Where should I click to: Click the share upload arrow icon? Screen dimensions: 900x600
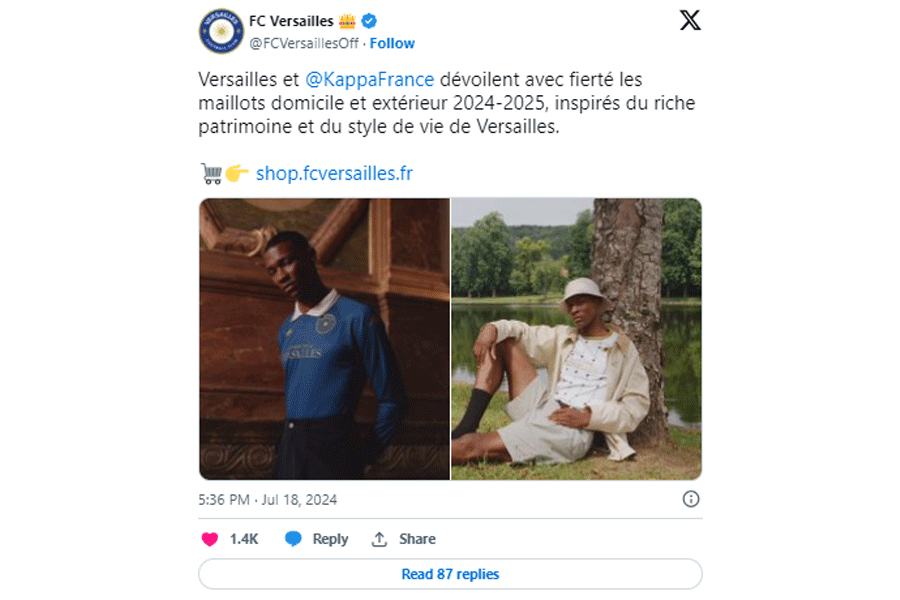tap(379, 539)
